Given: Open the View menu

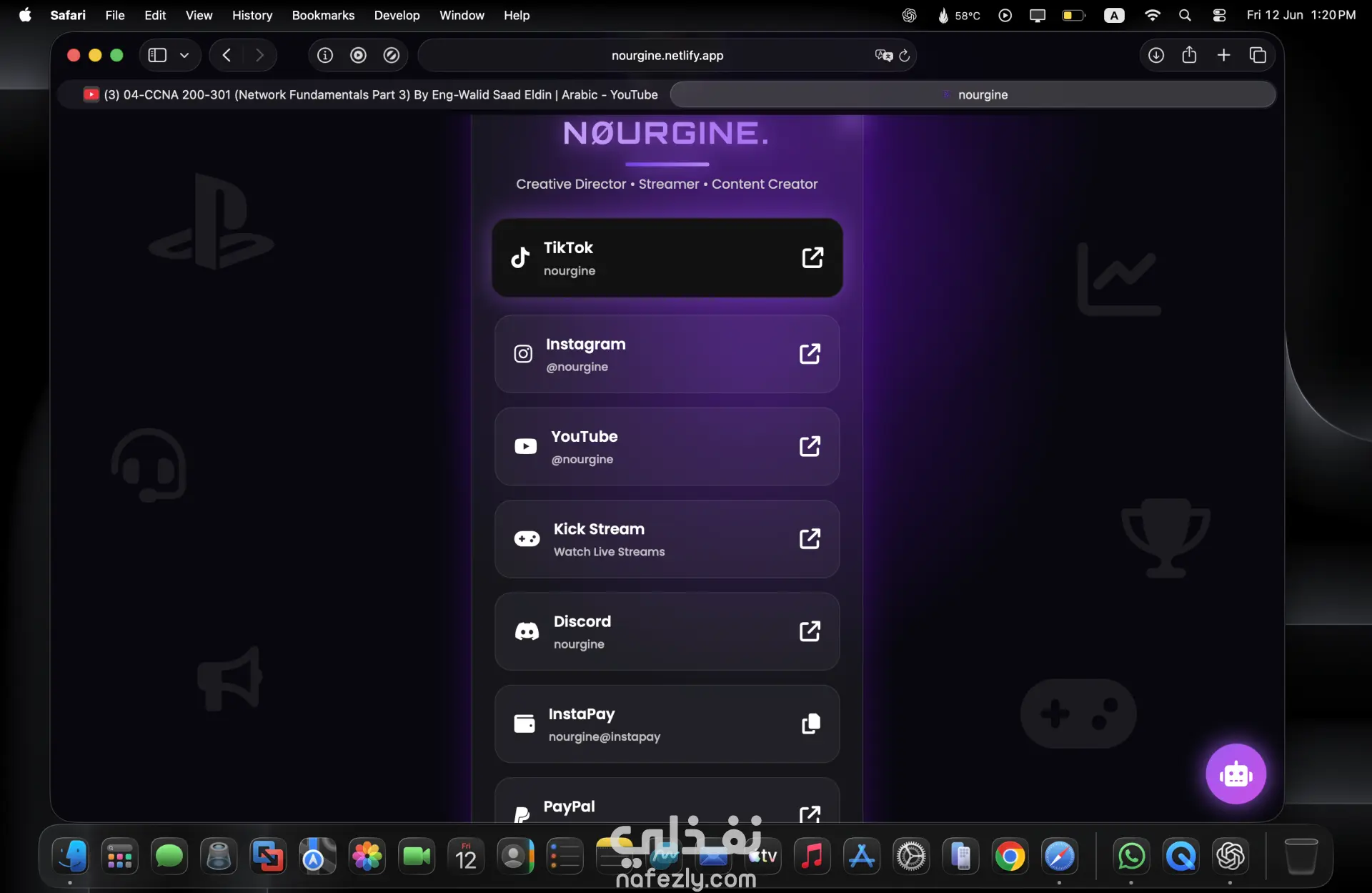Looking at the screenshot, I should pos(199,15).
